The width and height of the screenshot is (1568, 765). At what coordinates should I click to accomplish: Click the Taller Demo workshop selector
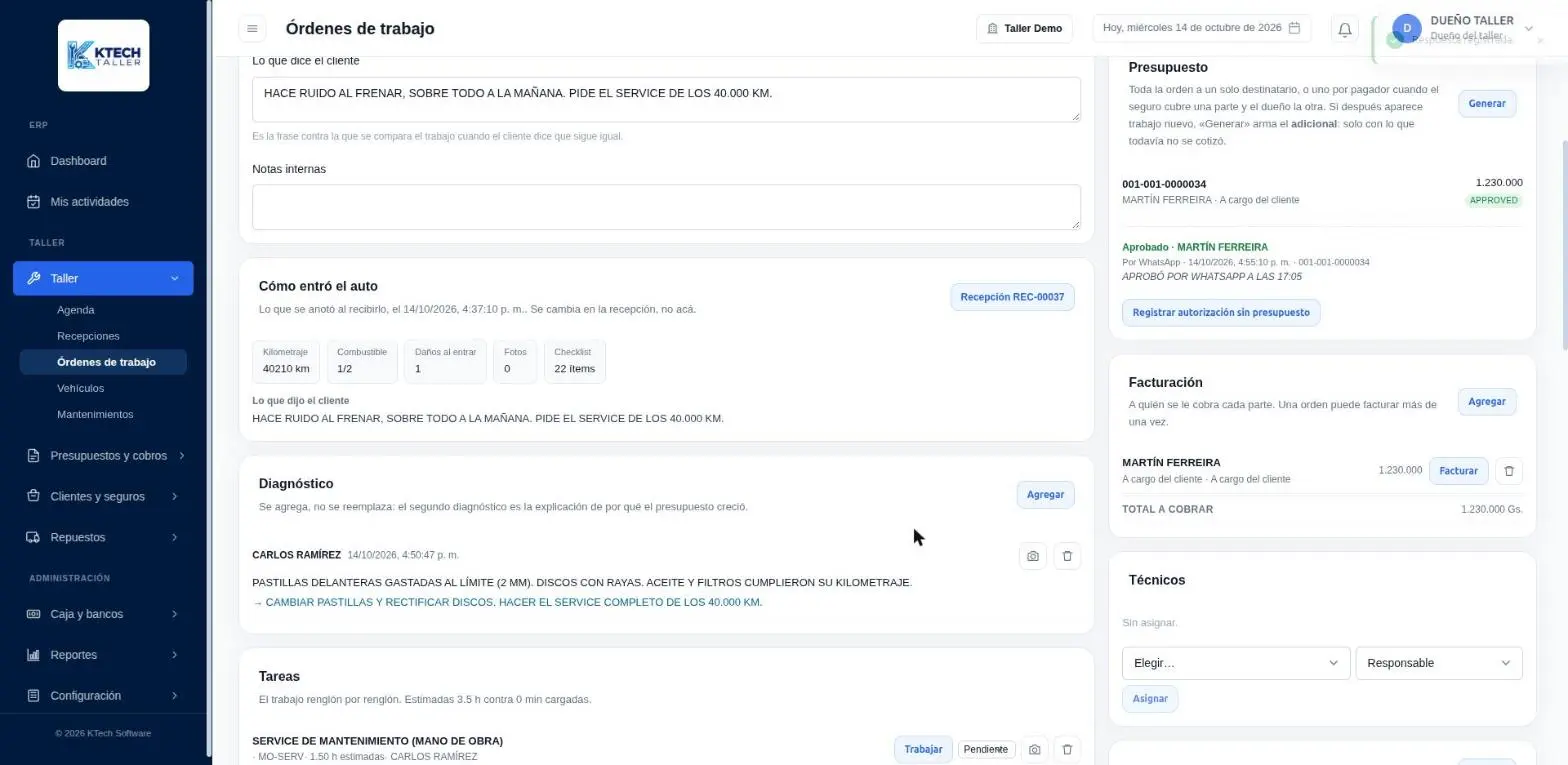(1024, 29)
